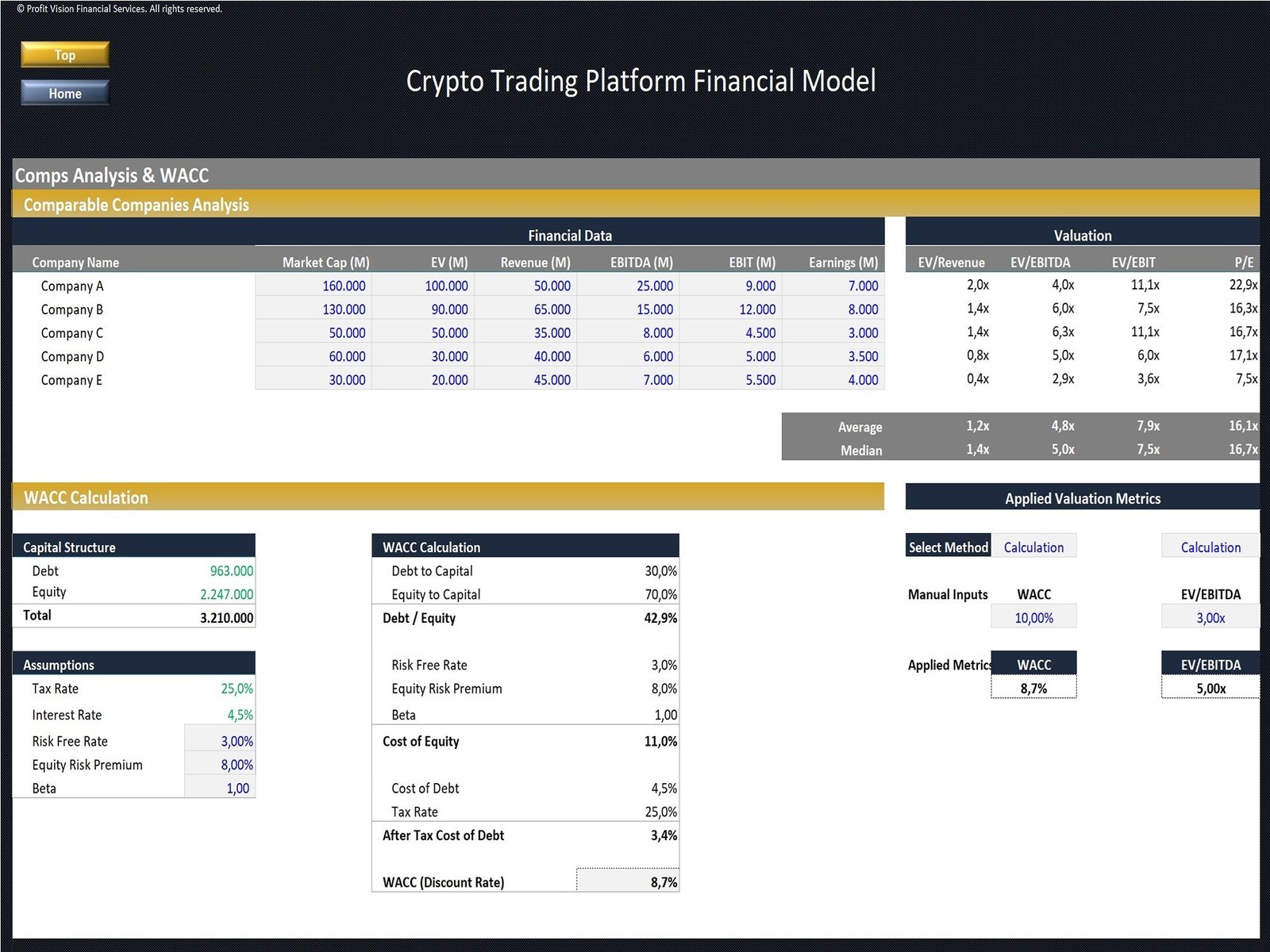This screenshot has width=1270, height=952.
Task: Click the blue Home button
Action: pos(64,93)
